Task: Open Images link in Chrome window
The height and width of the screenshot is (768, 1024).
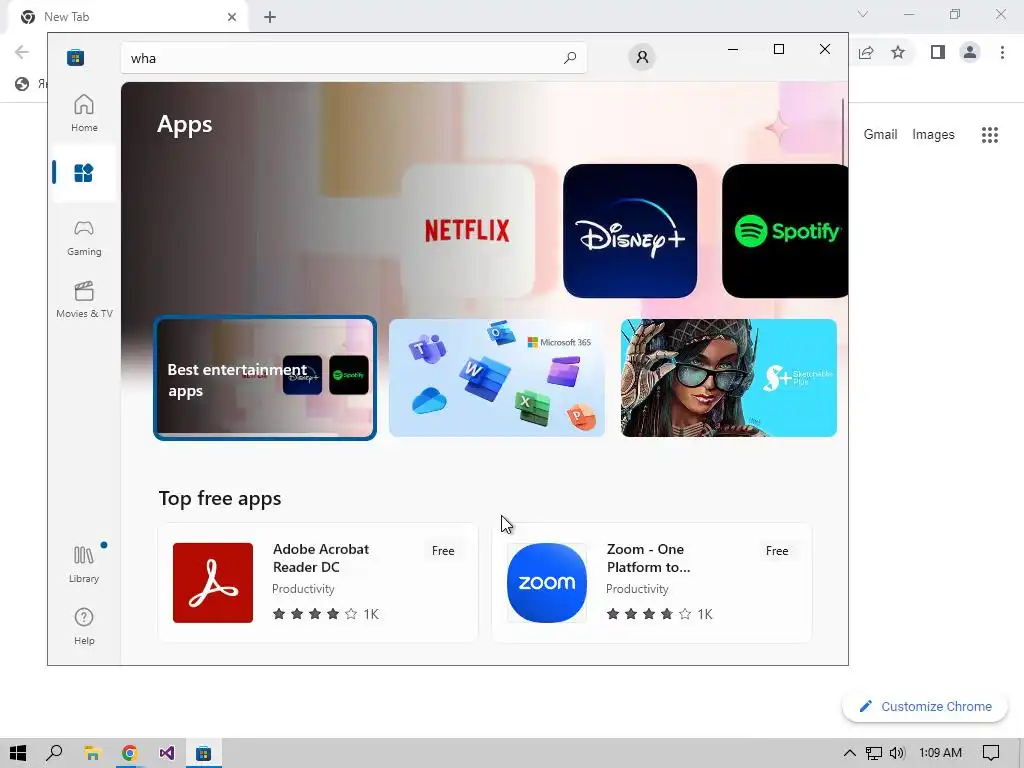Action: 933,135
